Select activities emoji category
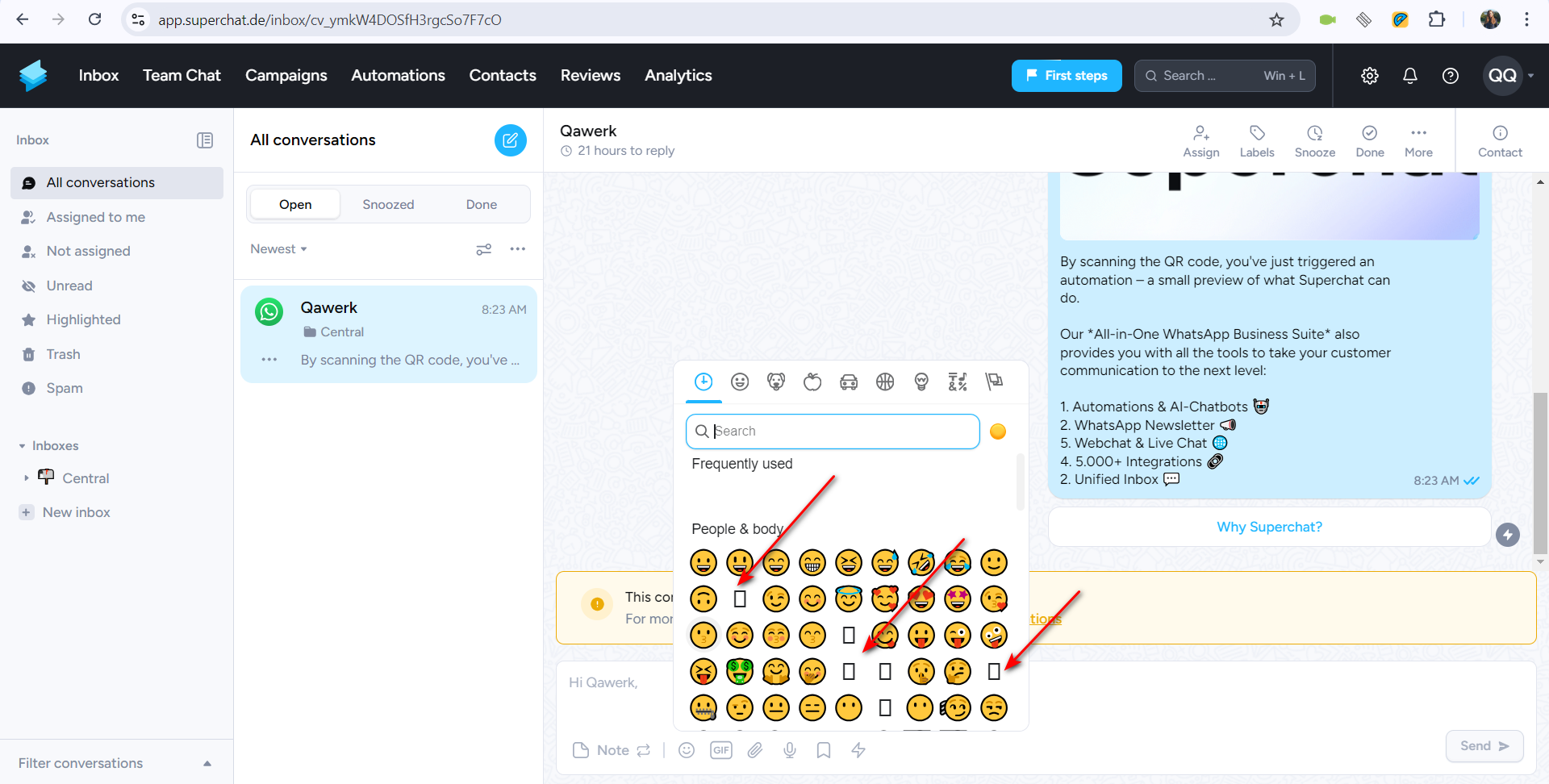Viewport: 1549px width, 784px height. click(x=885, y=382)
